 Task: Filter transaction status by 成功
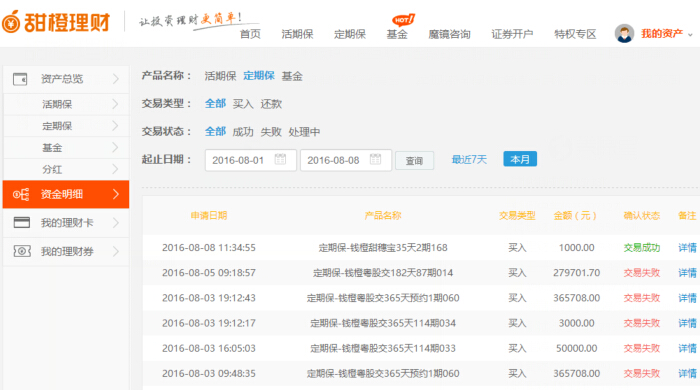pyautogui.click(x=243, y=132)
